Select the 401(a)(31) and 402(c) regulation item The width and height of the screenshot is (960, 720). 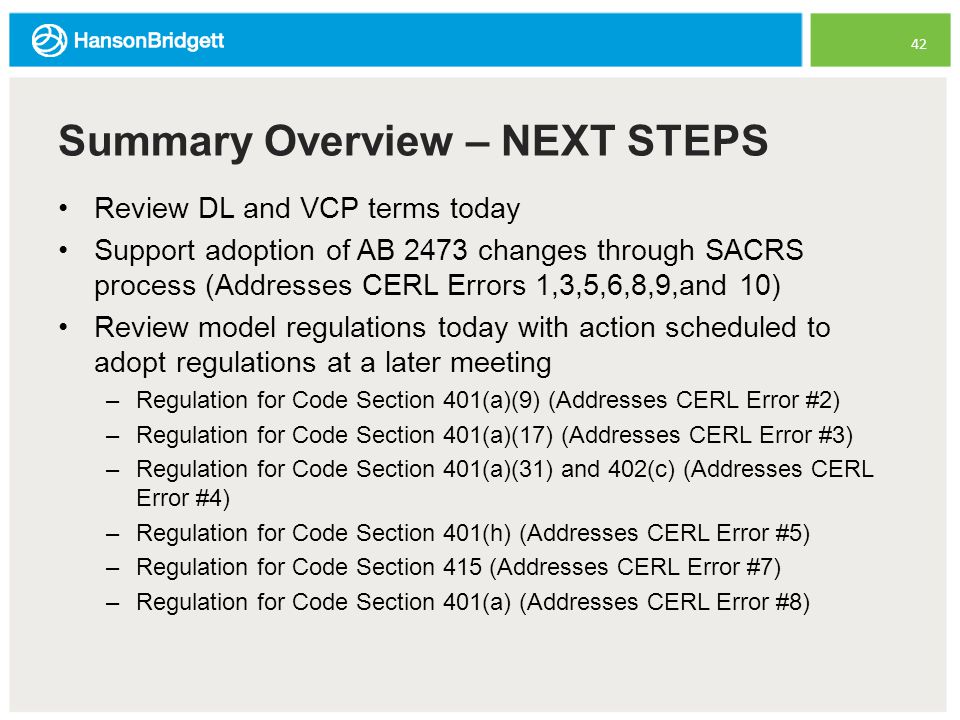pos(504,470)
